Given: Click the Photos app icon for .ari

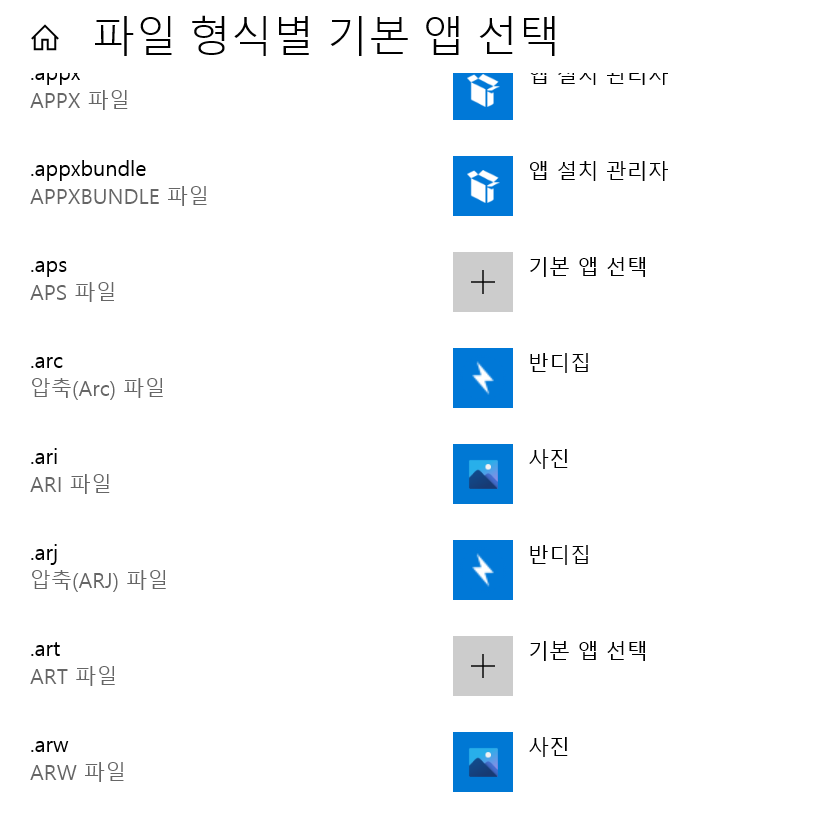Looking at the screenshot, I should [482, 473].
